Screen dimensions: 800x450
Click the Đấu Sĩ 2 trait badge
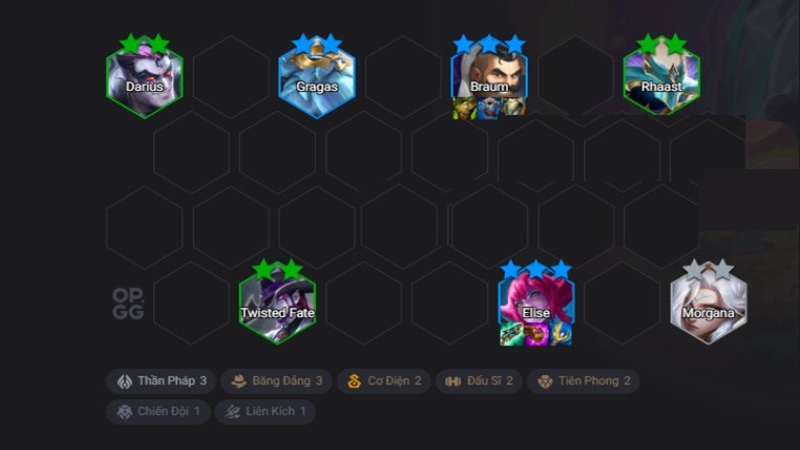[479, 381]
